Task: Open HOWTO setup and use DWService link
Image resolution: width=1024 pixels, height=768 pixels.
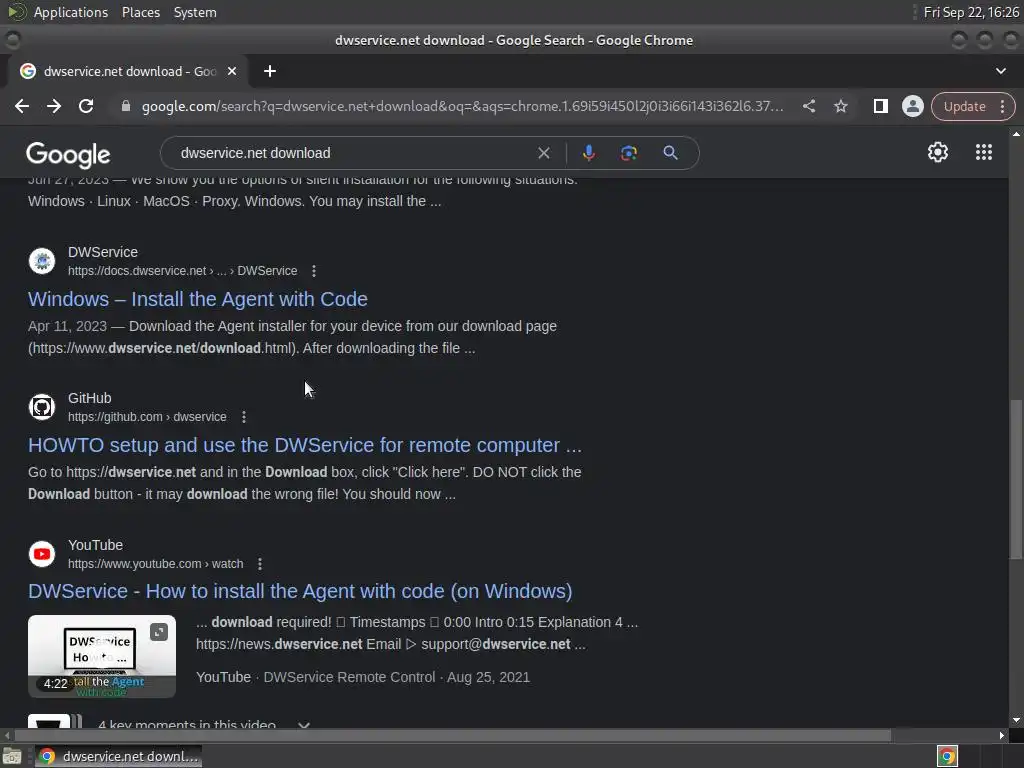Action: tap(304, 445)
